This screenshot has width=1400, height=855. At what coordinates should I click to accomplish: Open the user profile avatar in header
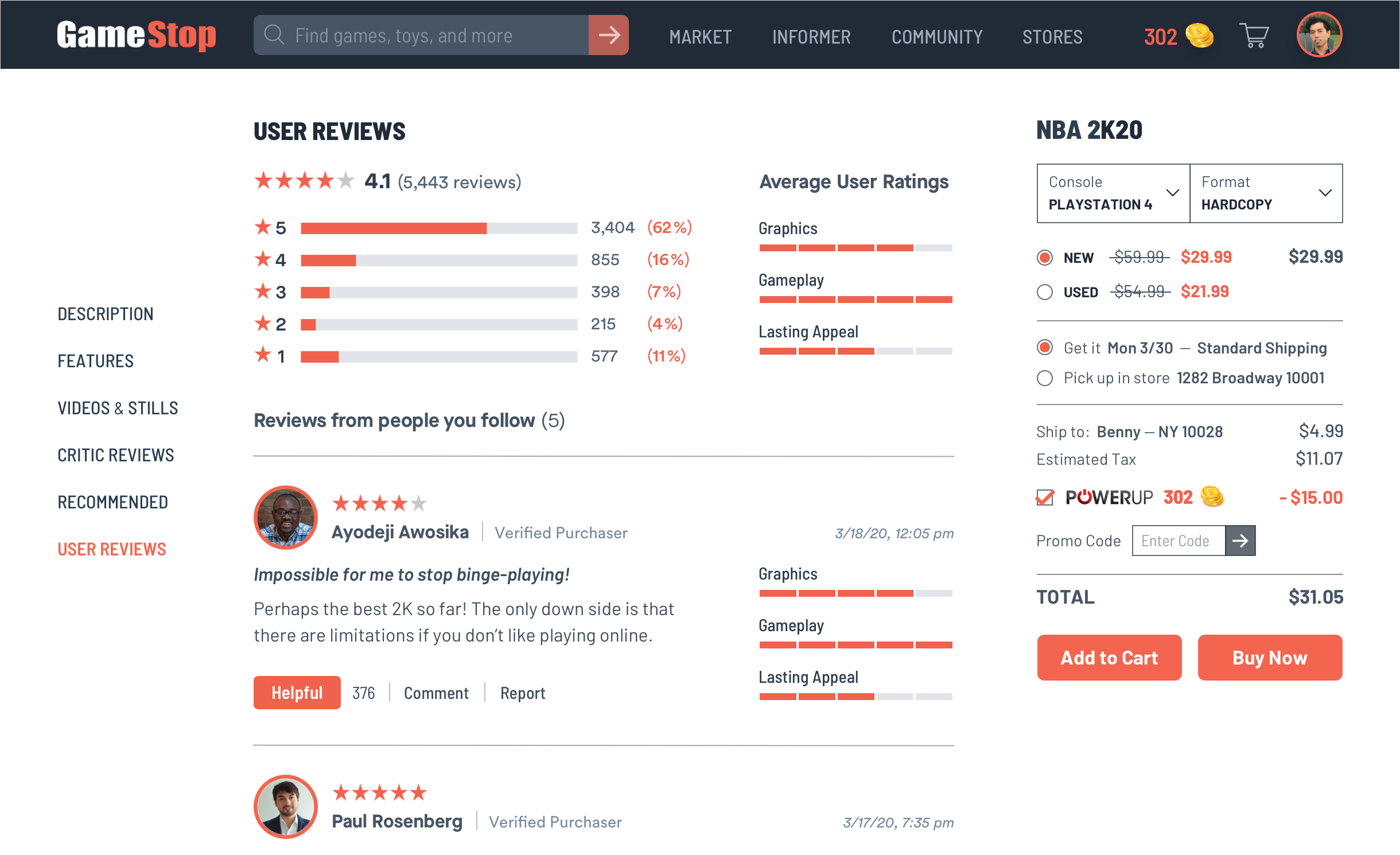pos(1319,34)
